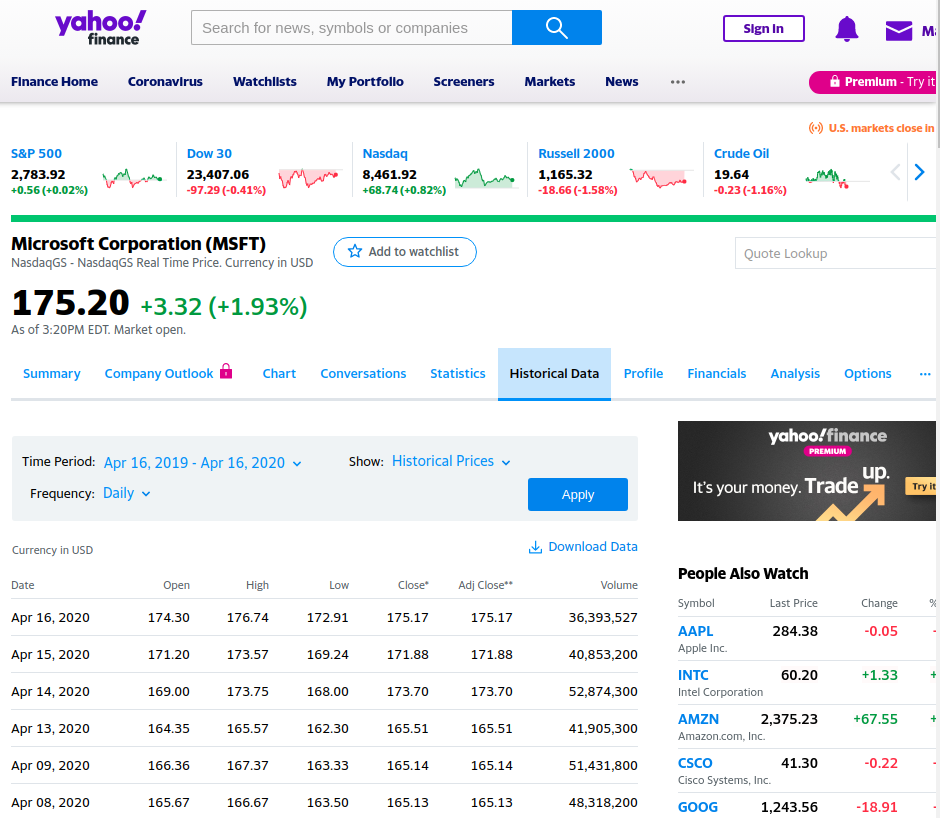
Task: Open the Mail envelope icon
Action: tap(899, 30)
